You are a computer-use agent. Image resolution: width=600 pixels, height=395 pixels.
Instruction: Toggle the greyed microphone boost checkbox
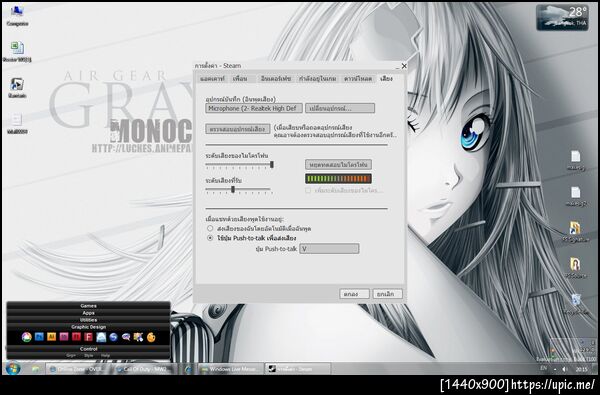point(308,190)
